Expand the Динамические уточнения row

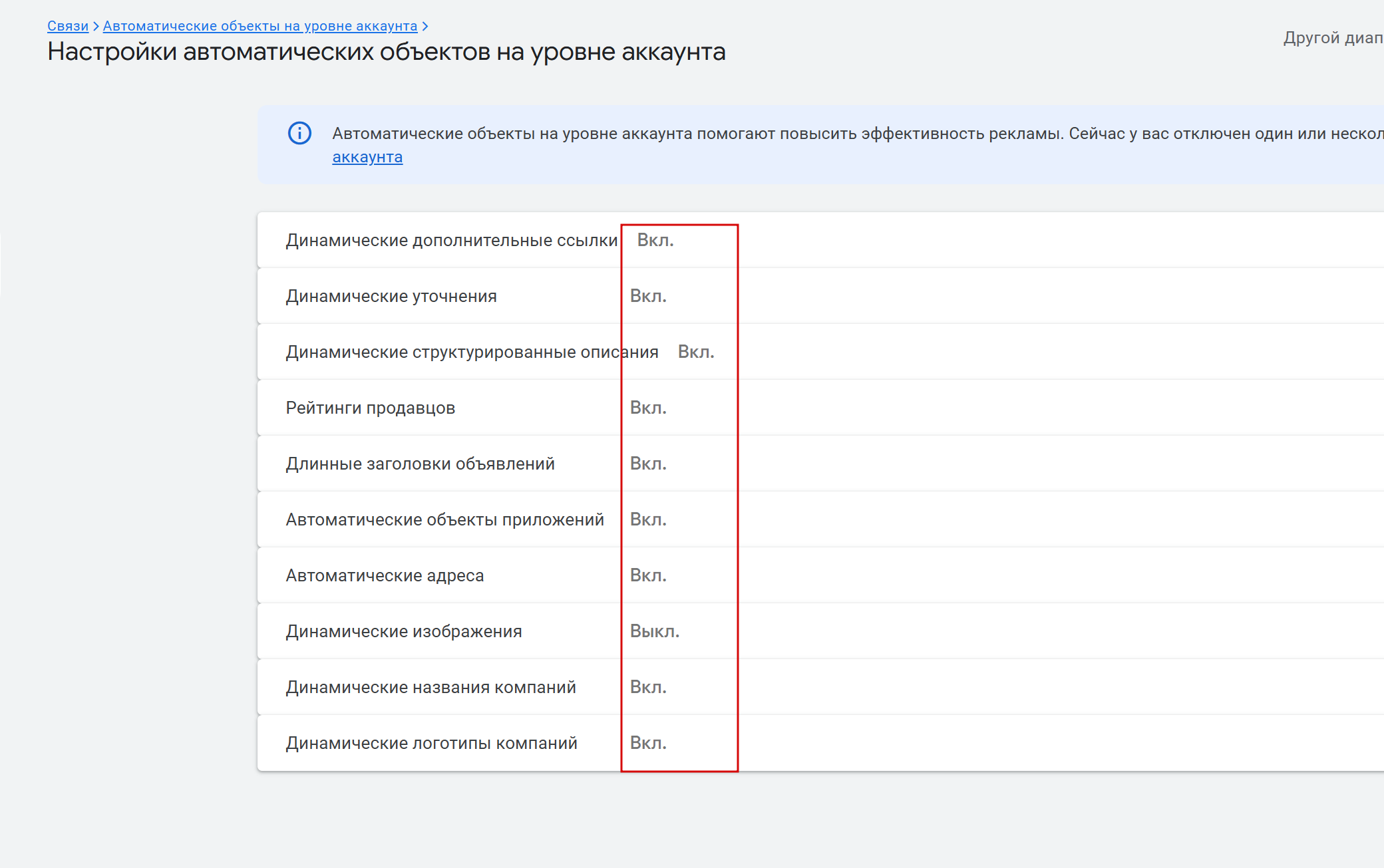click(x=391, y=296)
